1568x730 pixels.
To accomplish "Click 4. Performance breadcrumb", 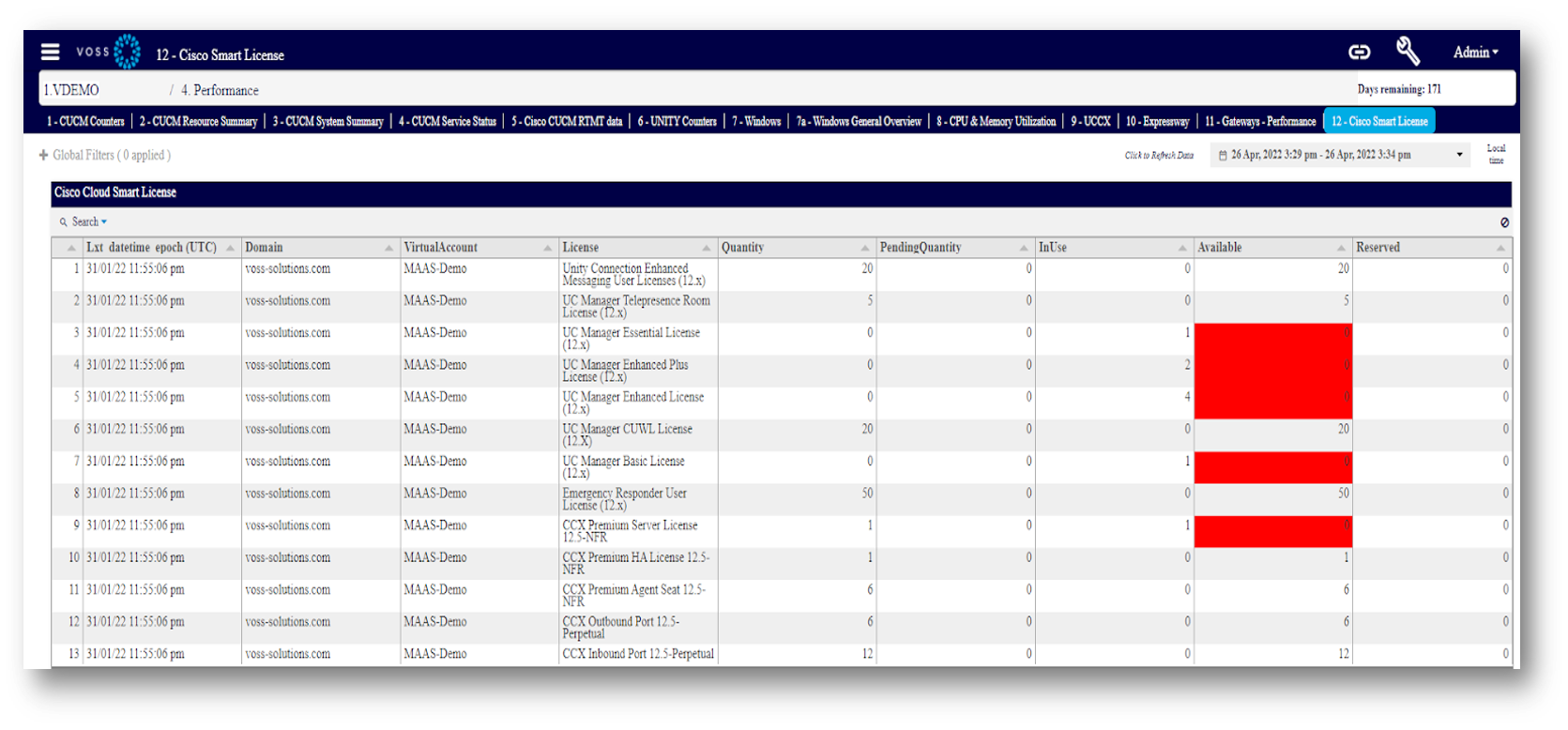I will (x=220, y=90).
